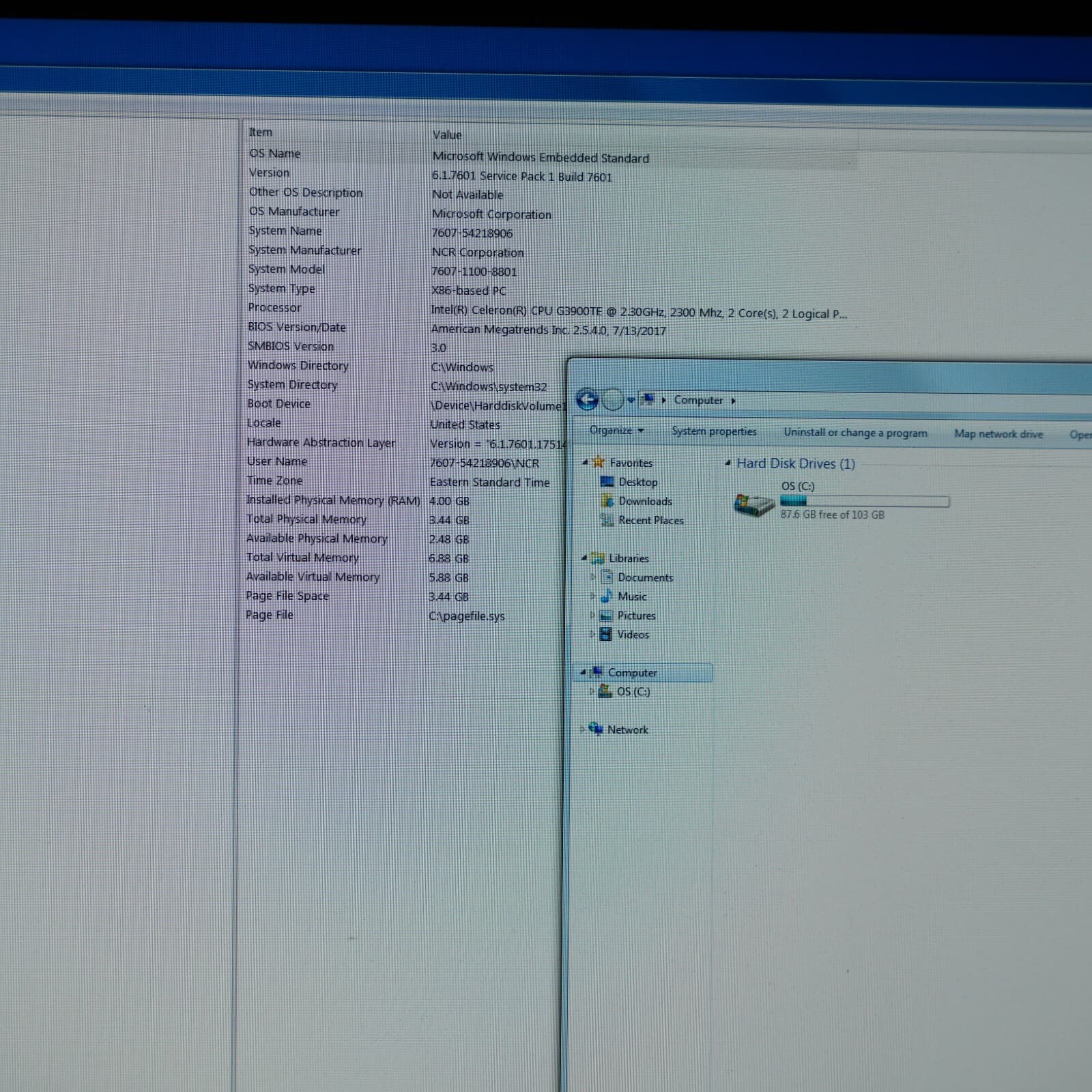Collapse the Hard Disk Drives group
Viewport: 1092px width, 1092px height.
tap(728, 463)
